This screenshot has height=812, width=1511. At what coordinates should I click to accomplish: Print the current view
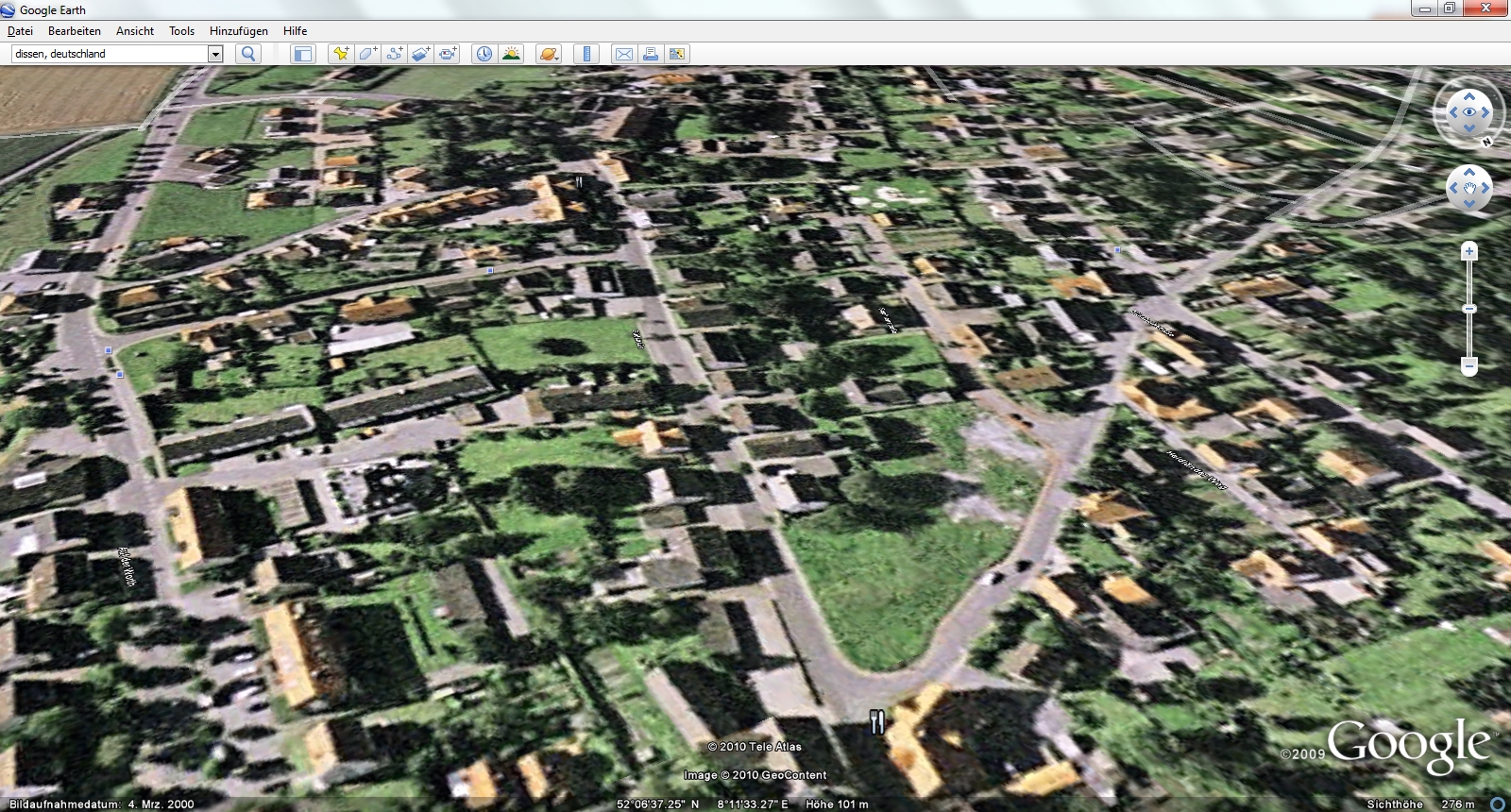[650, 54]
